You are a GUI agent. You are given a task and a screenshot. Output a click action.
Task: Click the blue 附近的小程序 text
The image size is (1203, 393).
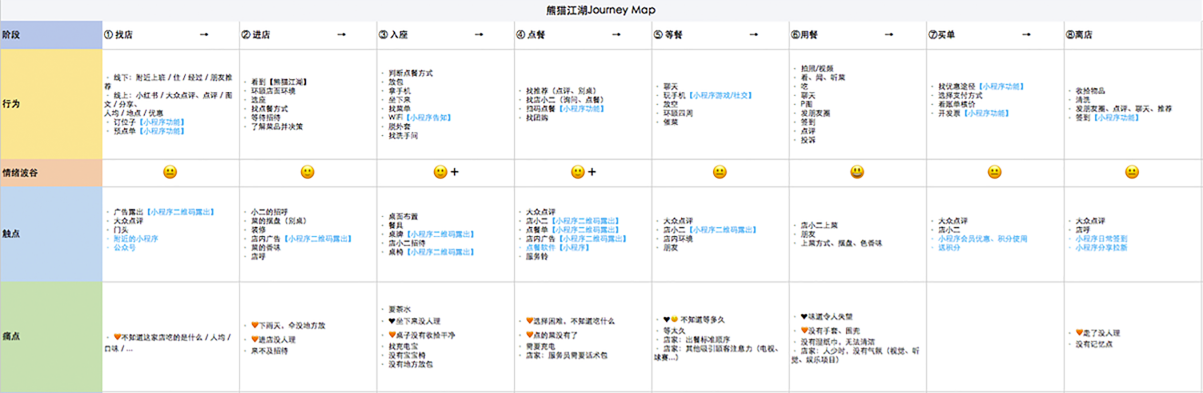click(135, 239)
